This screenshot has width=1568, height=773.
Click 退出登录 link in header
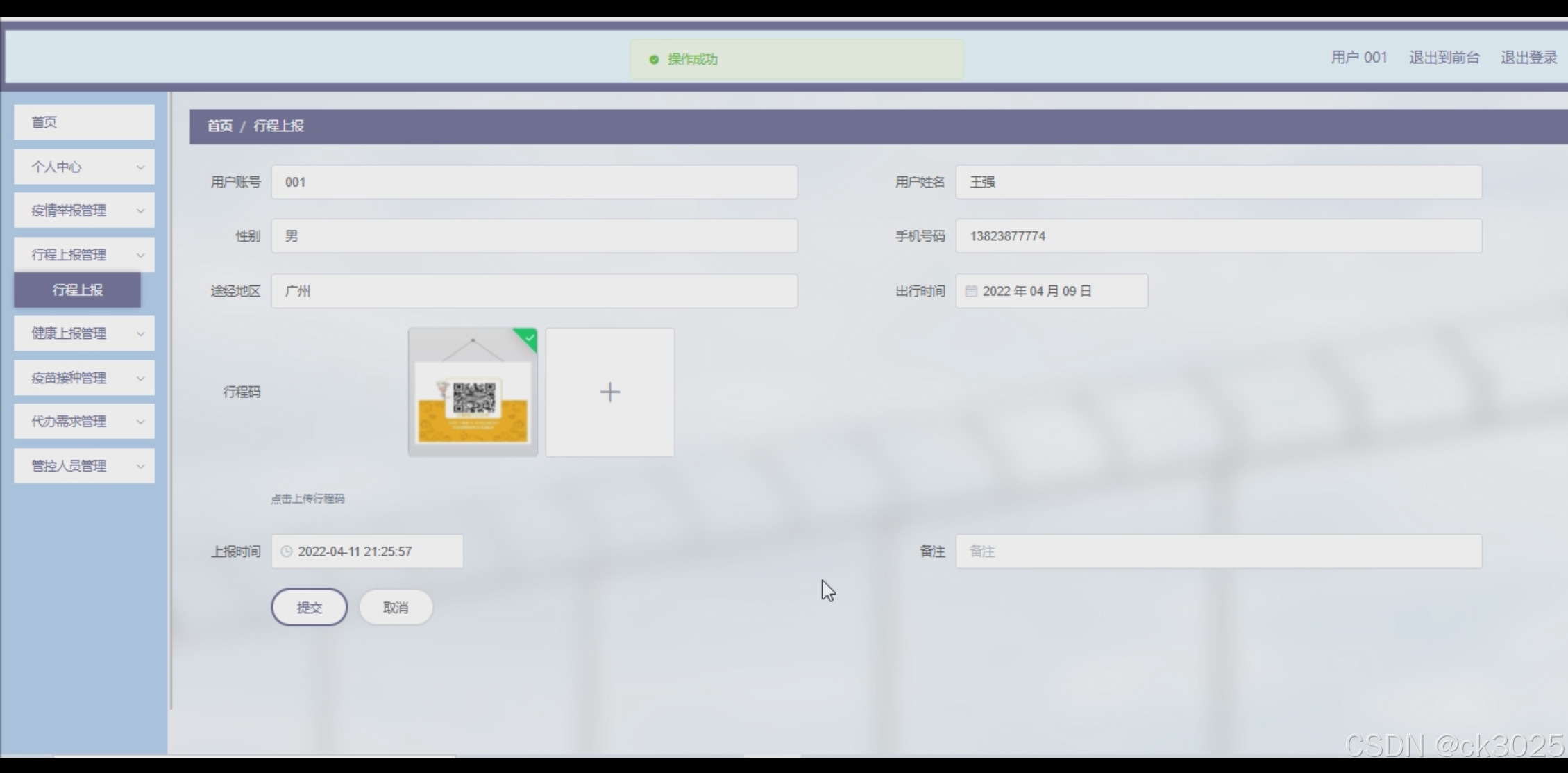(1528, 58)
